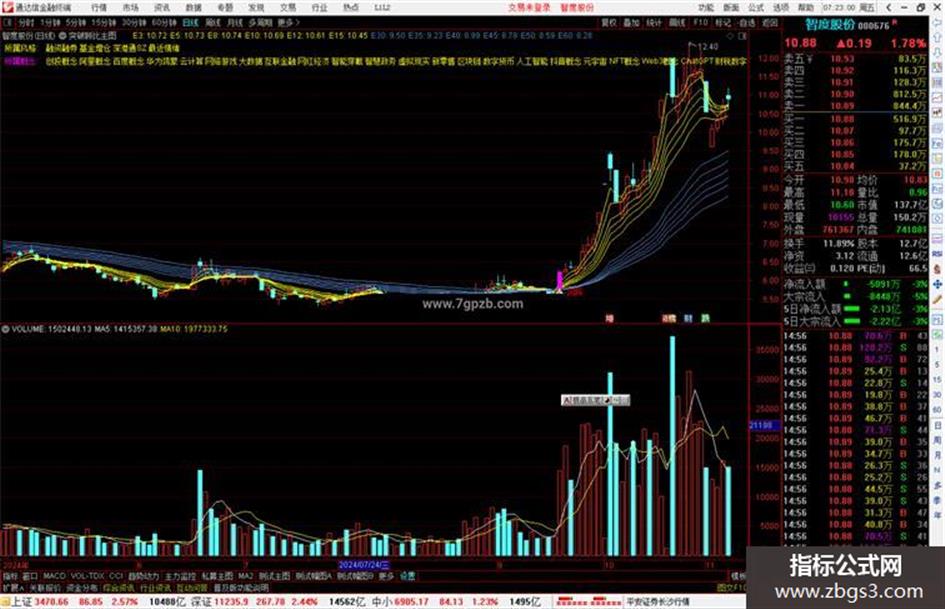
Task: Click the 2024/07/24 date marker on timeline
Action: 363,565
